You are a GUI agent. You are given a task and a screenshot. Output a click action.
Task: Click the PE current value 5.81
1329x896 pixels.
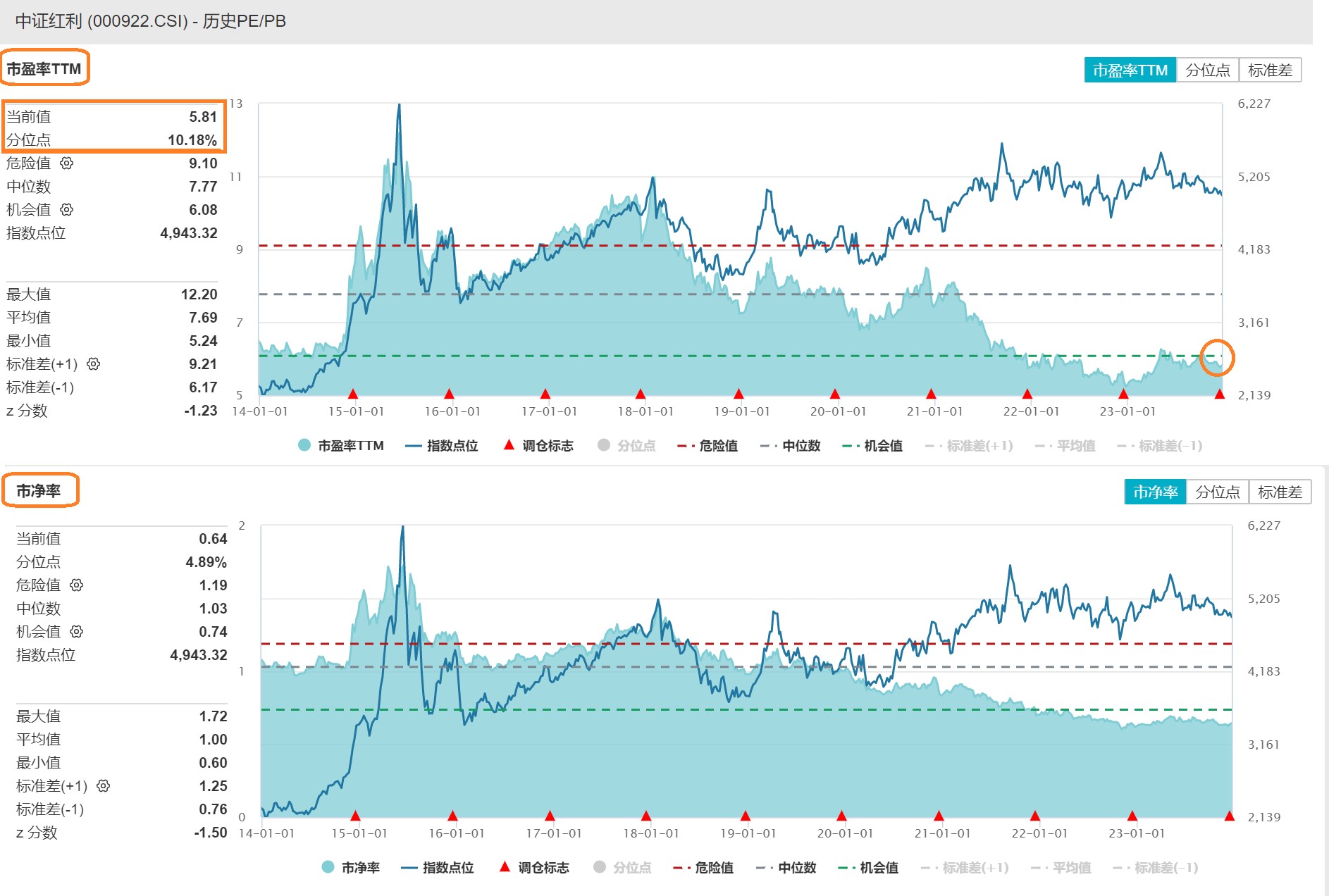pos(203,117)
